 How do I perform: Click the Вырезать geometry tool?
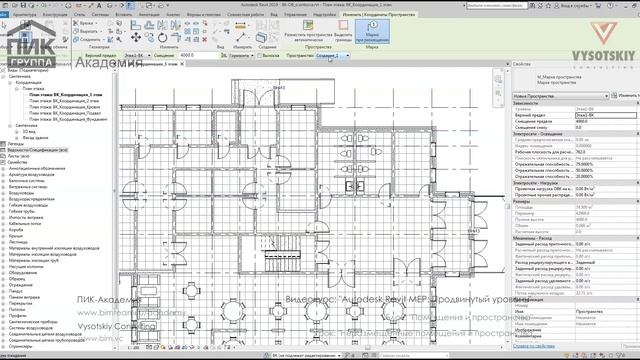tap(87, 31)
